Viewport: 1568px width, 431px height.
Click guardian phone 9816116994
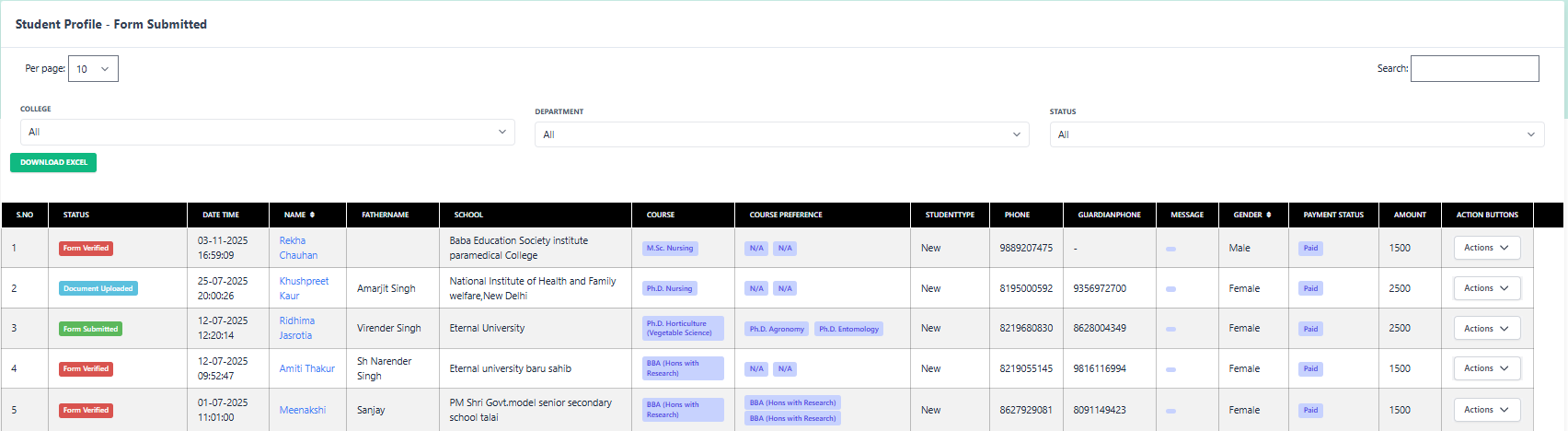pyautogui.click(x=1100, y=368)
